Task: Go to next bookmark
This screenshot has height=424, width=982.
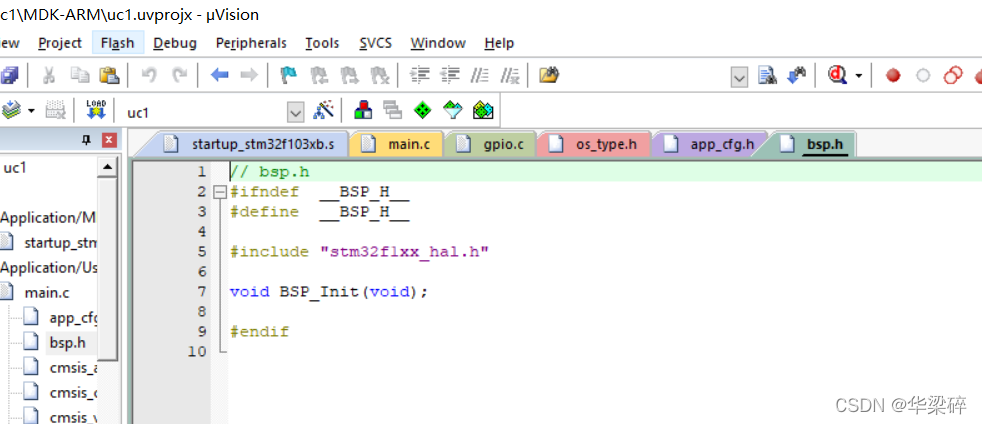Action: click(349, 76)
